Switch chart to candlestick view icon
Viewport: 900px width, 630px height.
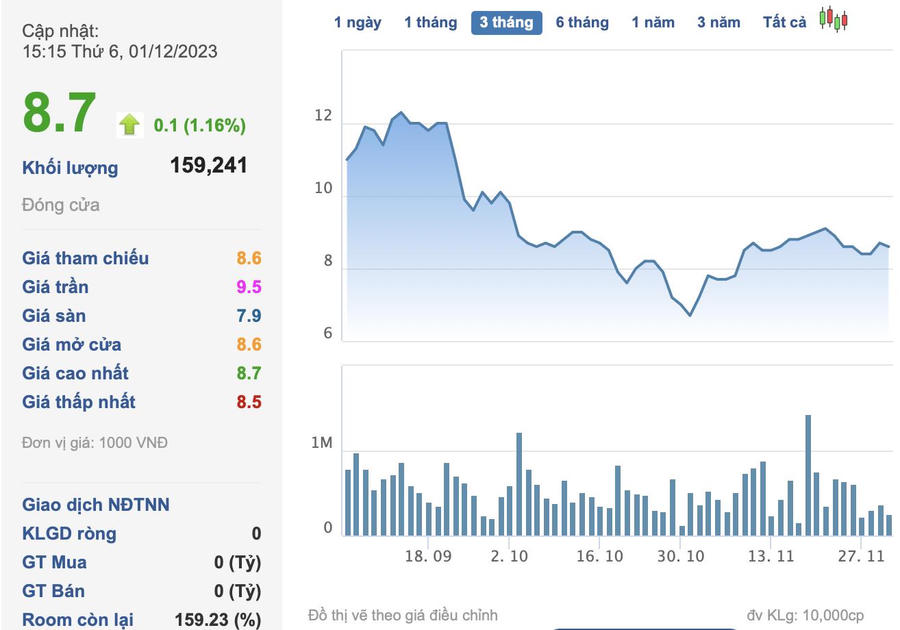(832, 19)
